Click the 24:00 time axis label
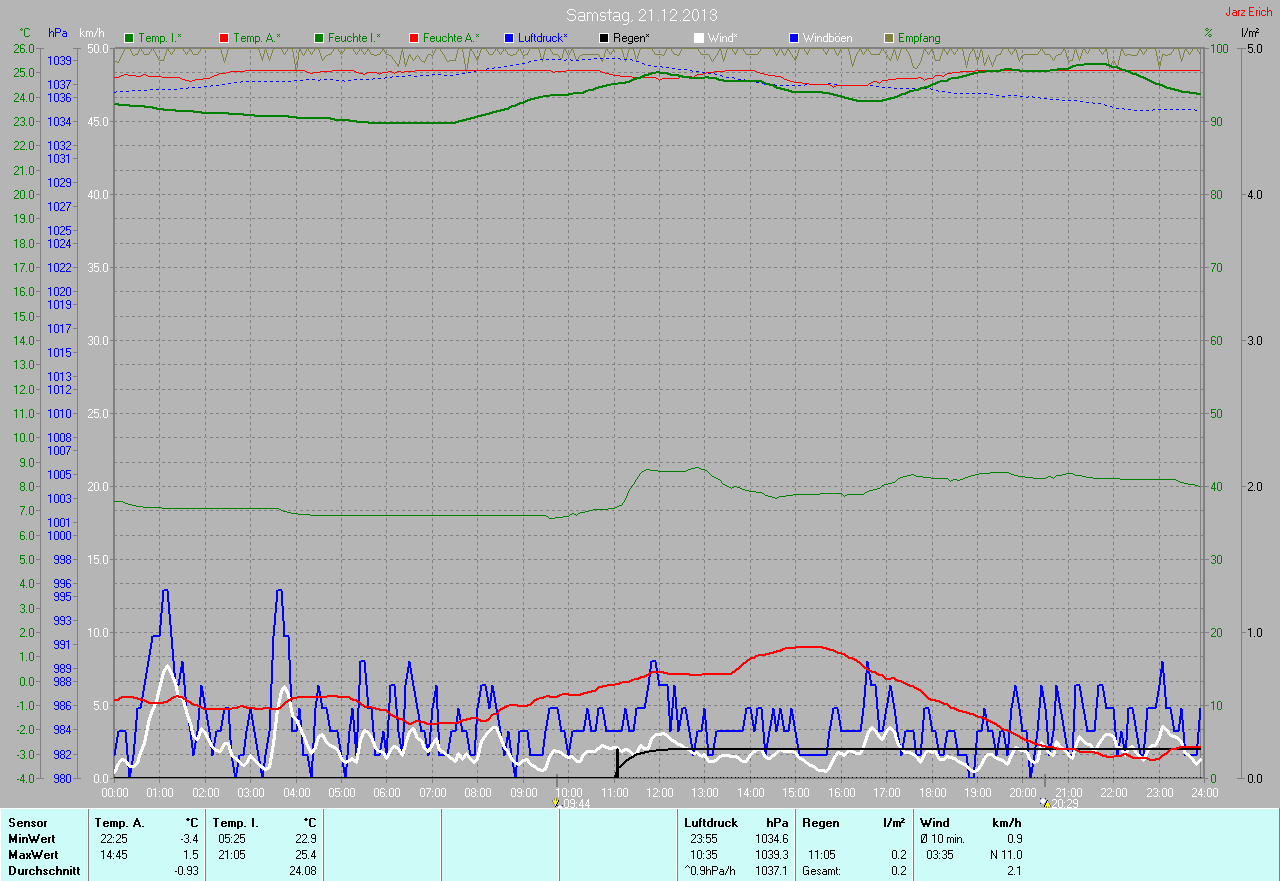The image size is (1280, 881). click(1204, 792)
